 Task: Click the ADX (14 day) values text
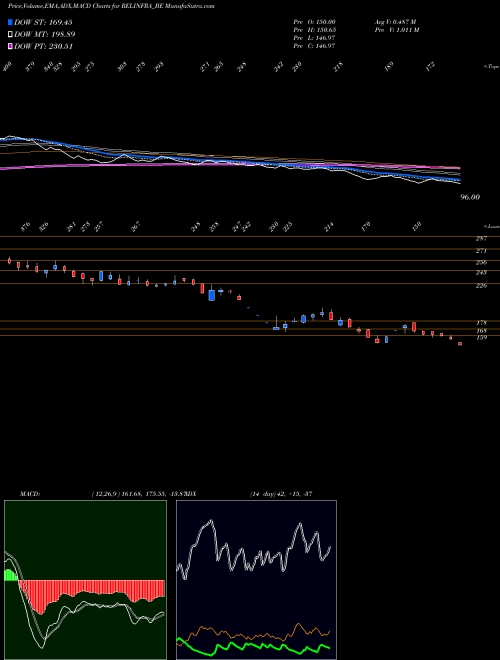(x=280, y=493)
